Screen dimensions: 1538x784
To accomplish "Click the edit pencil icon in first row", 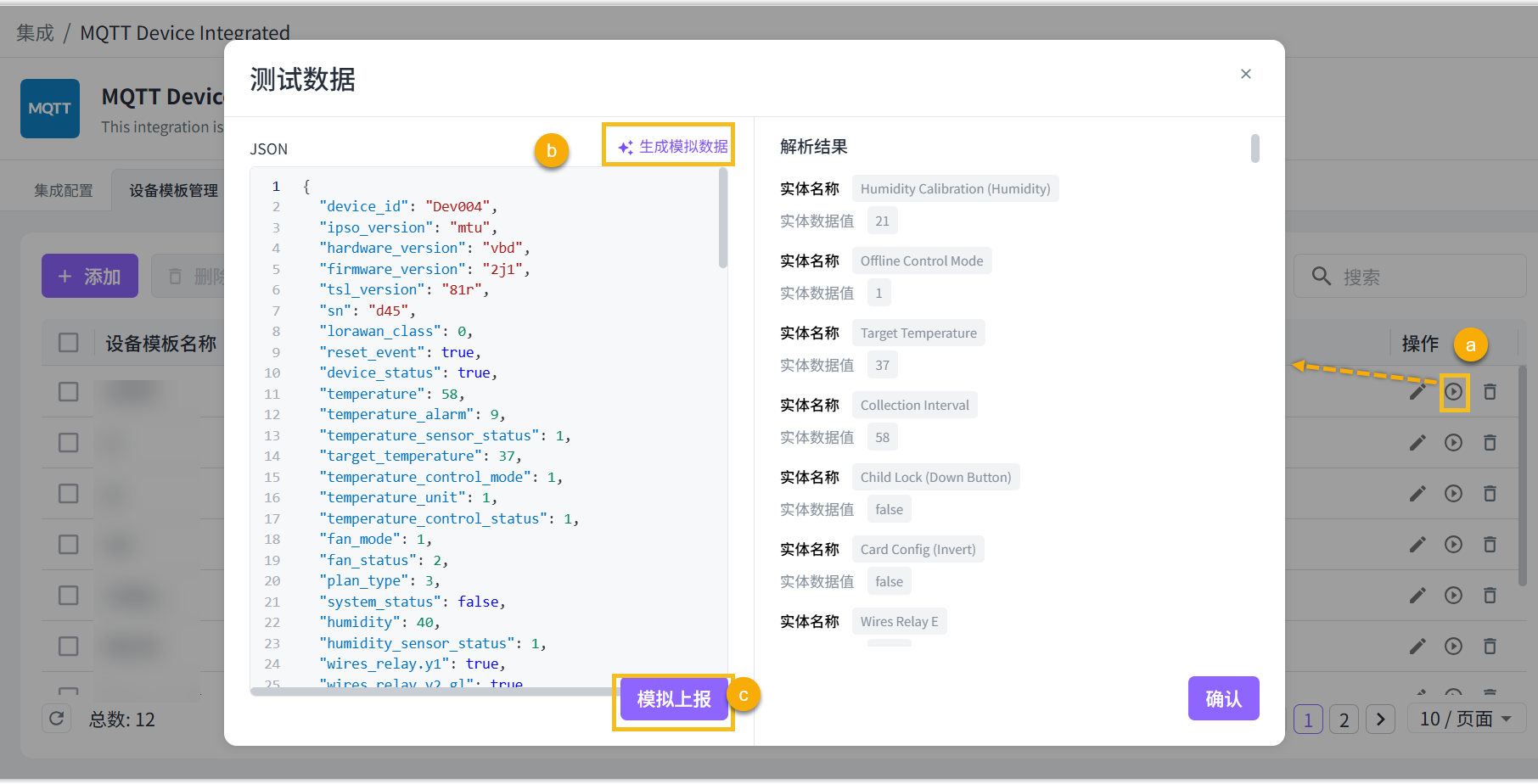I will tap(1417, 392).
